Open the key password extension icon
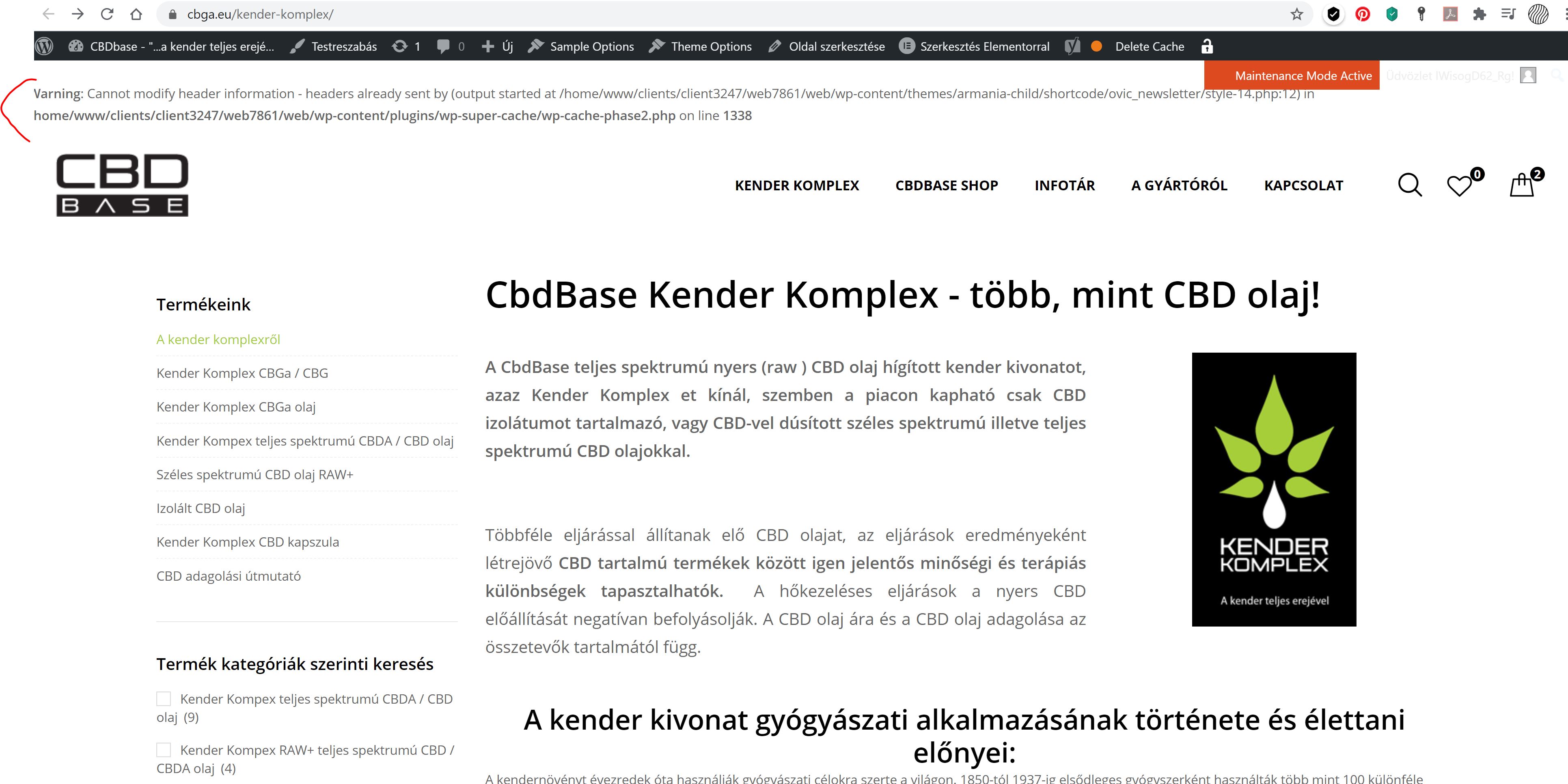 point(1421,14)
